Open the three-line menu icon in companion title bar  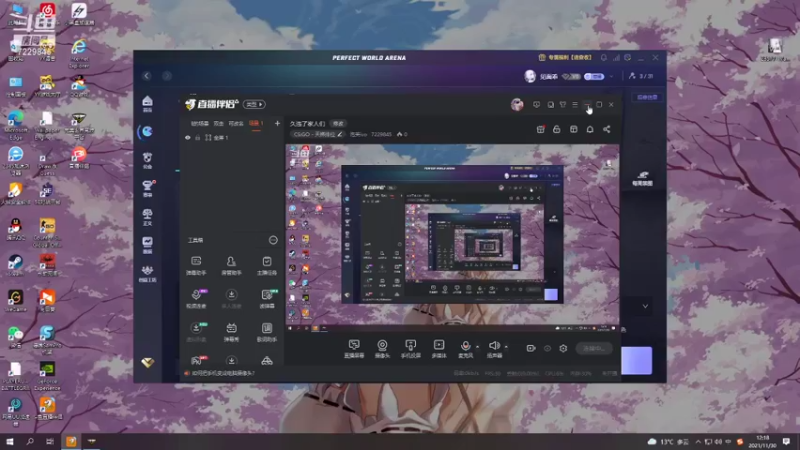coord(575,105)
